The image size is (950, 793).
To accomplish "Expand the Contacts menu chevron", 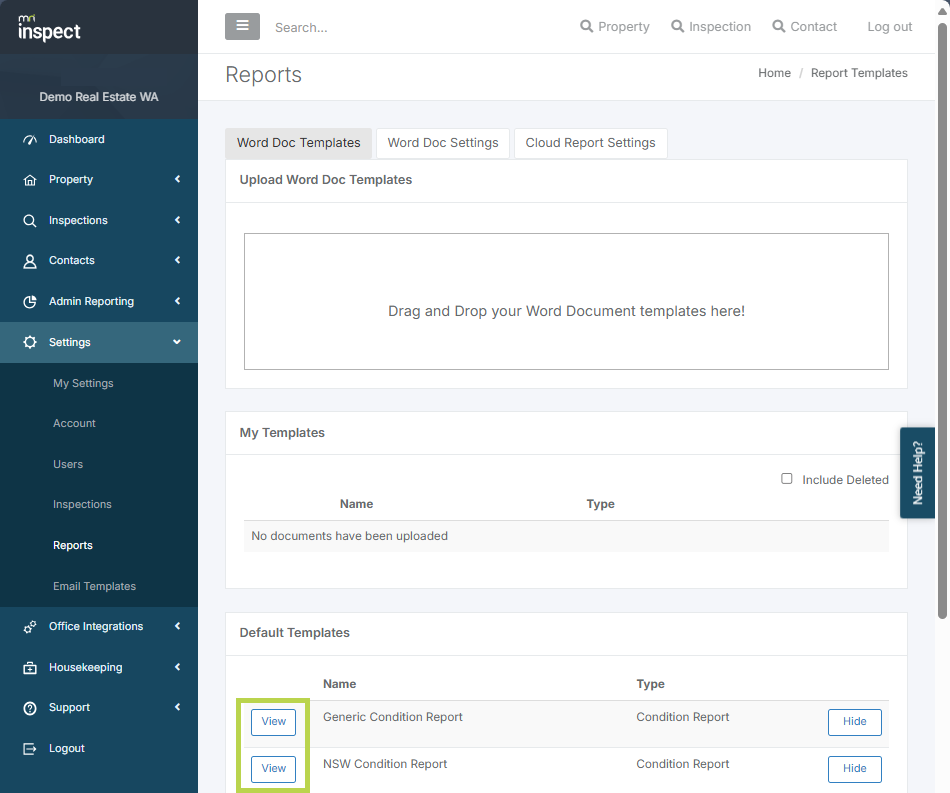I will point(178,260).
